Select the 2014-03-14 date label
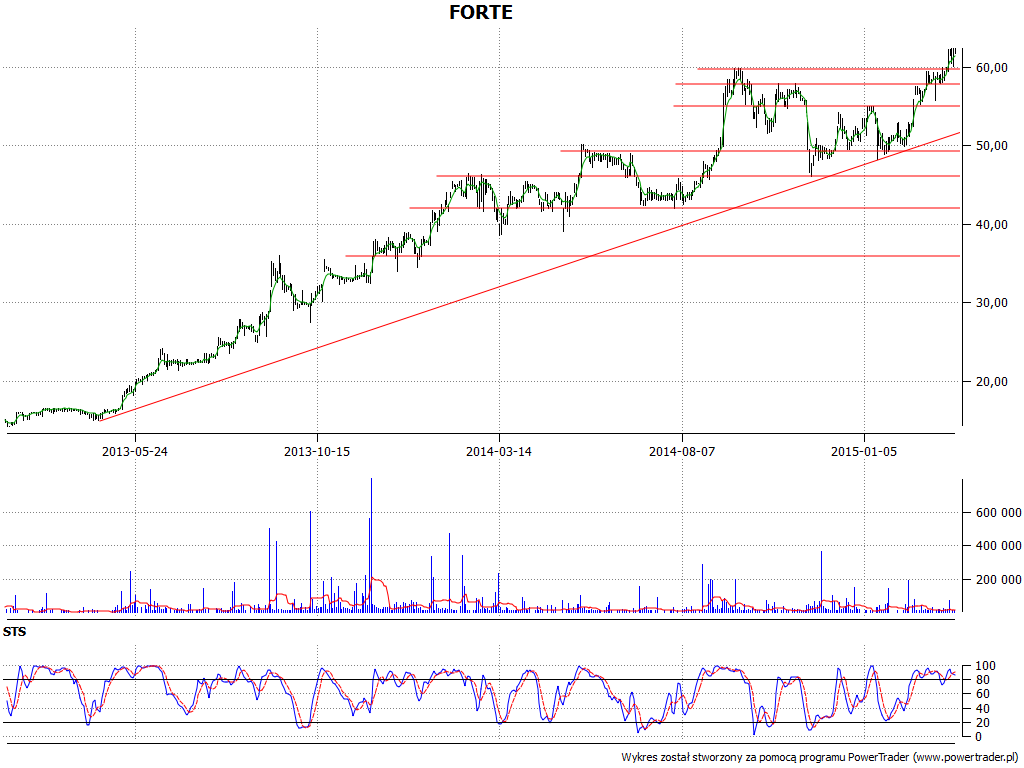1024x768 pixels. [x=499, y=451]
